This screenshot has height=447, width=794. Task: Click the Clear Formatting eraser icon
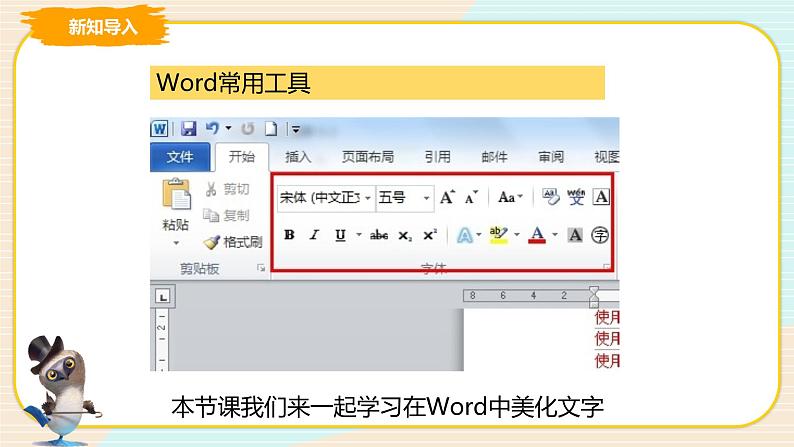[550, 197]
